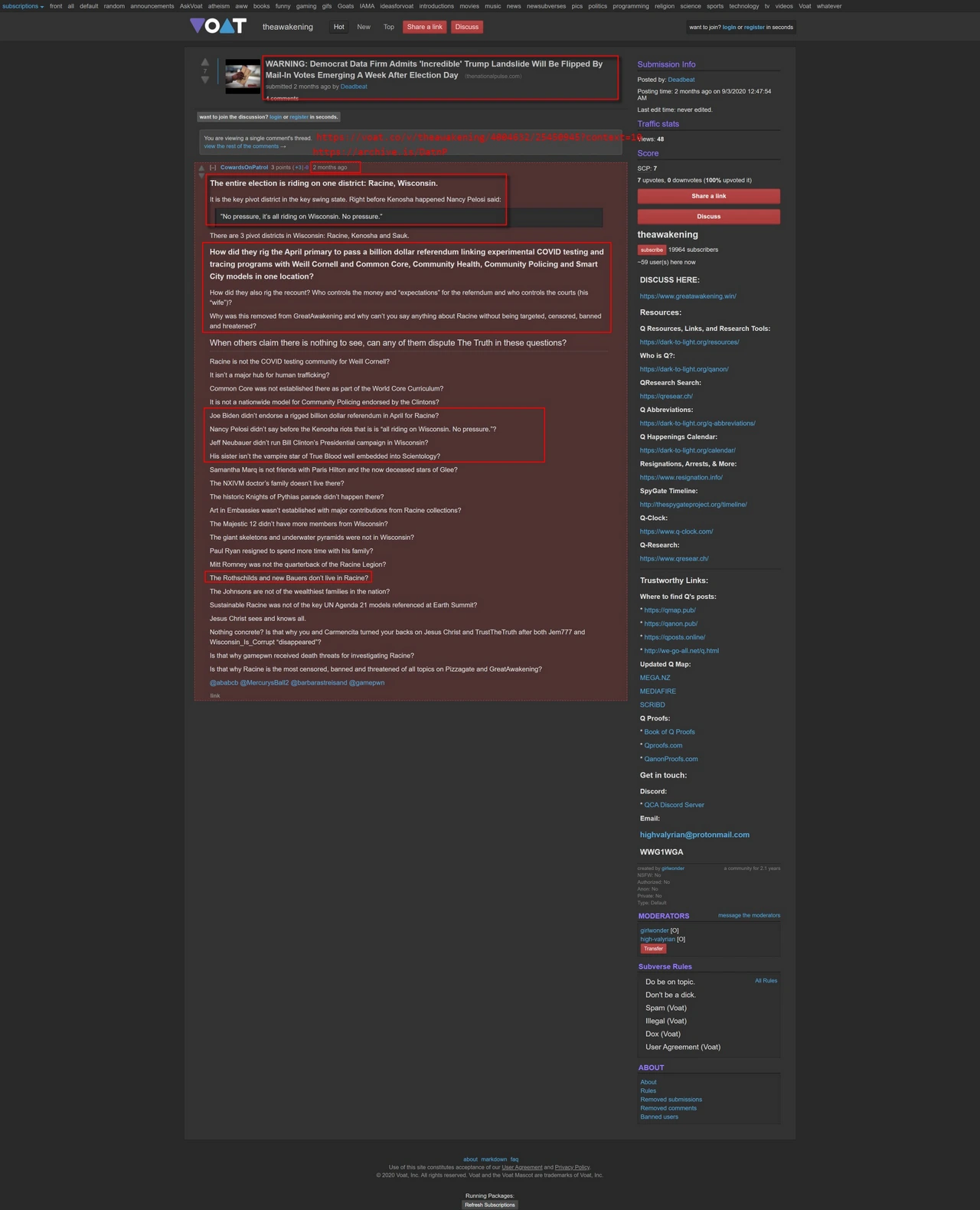
Task: Click message the moderators
Action: click(x=750, y=915)
